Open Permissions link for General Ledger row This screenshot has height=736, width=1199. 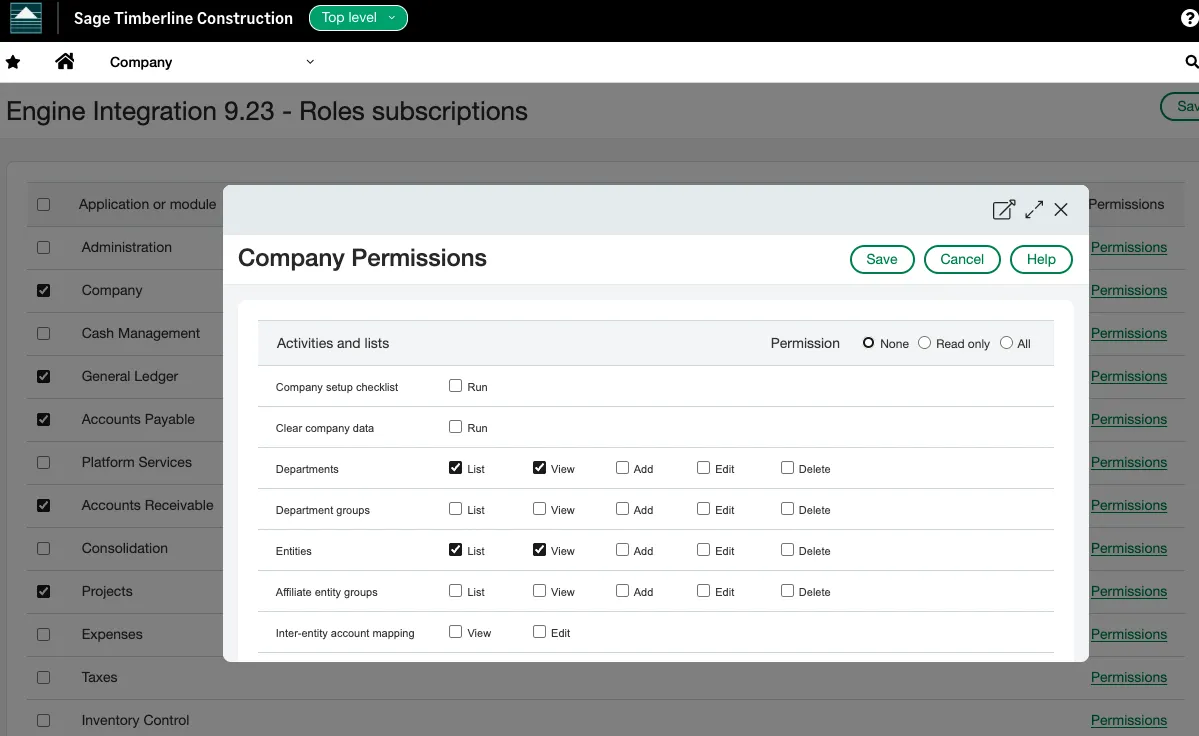(1129, 376)
